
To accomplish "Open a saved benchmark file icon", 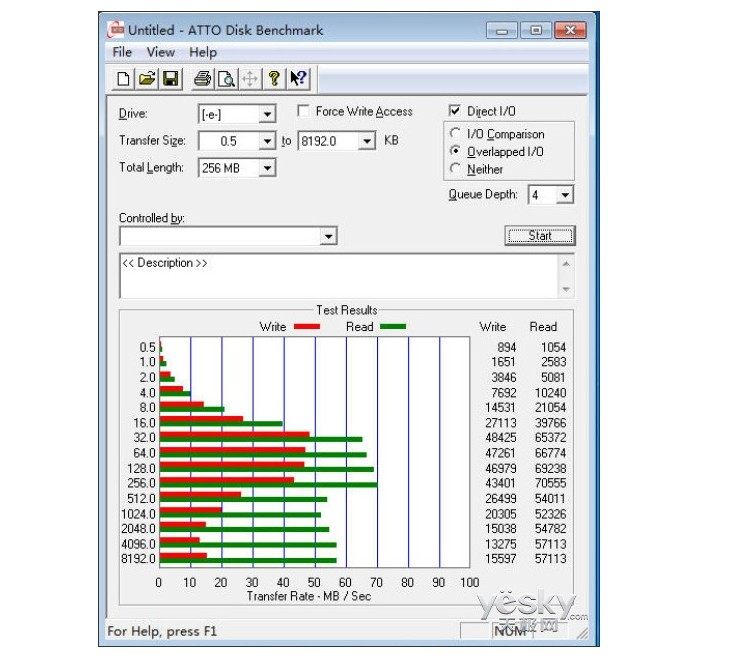I will [x=147, y=79].
